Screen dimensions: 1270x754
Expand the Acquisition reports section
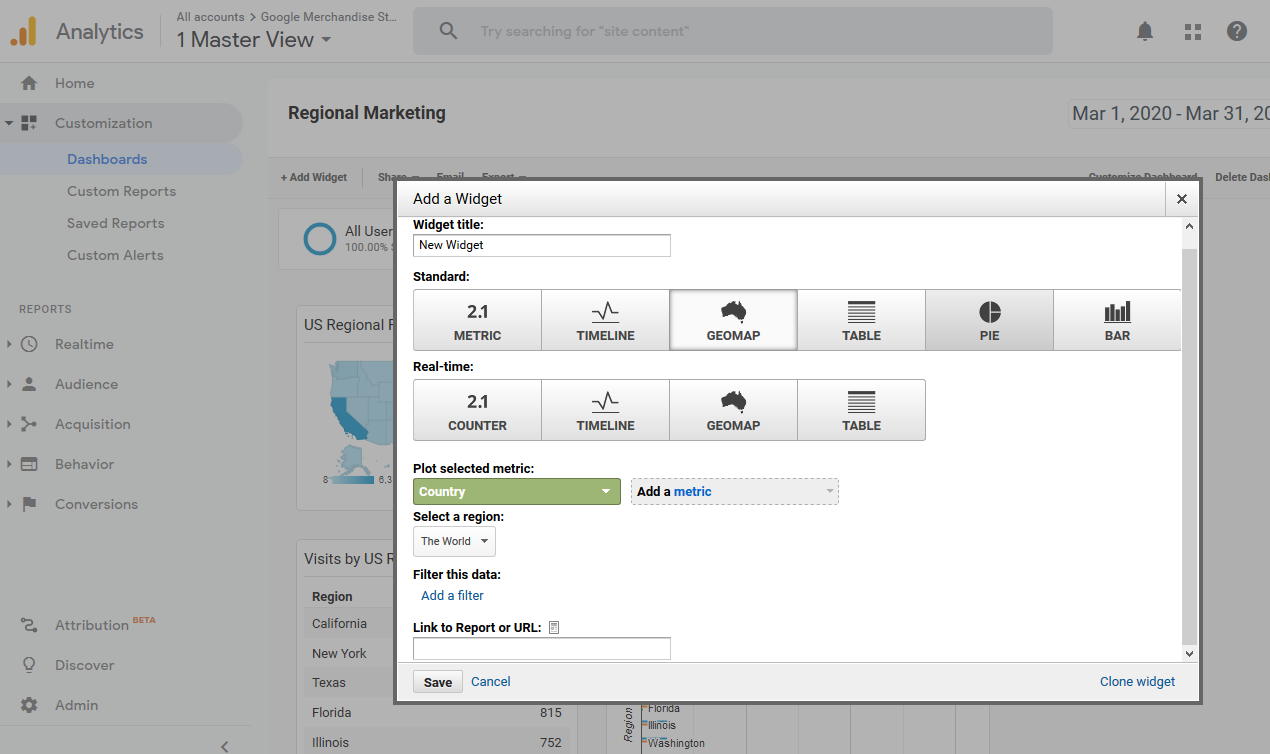[x=92, y=424]
